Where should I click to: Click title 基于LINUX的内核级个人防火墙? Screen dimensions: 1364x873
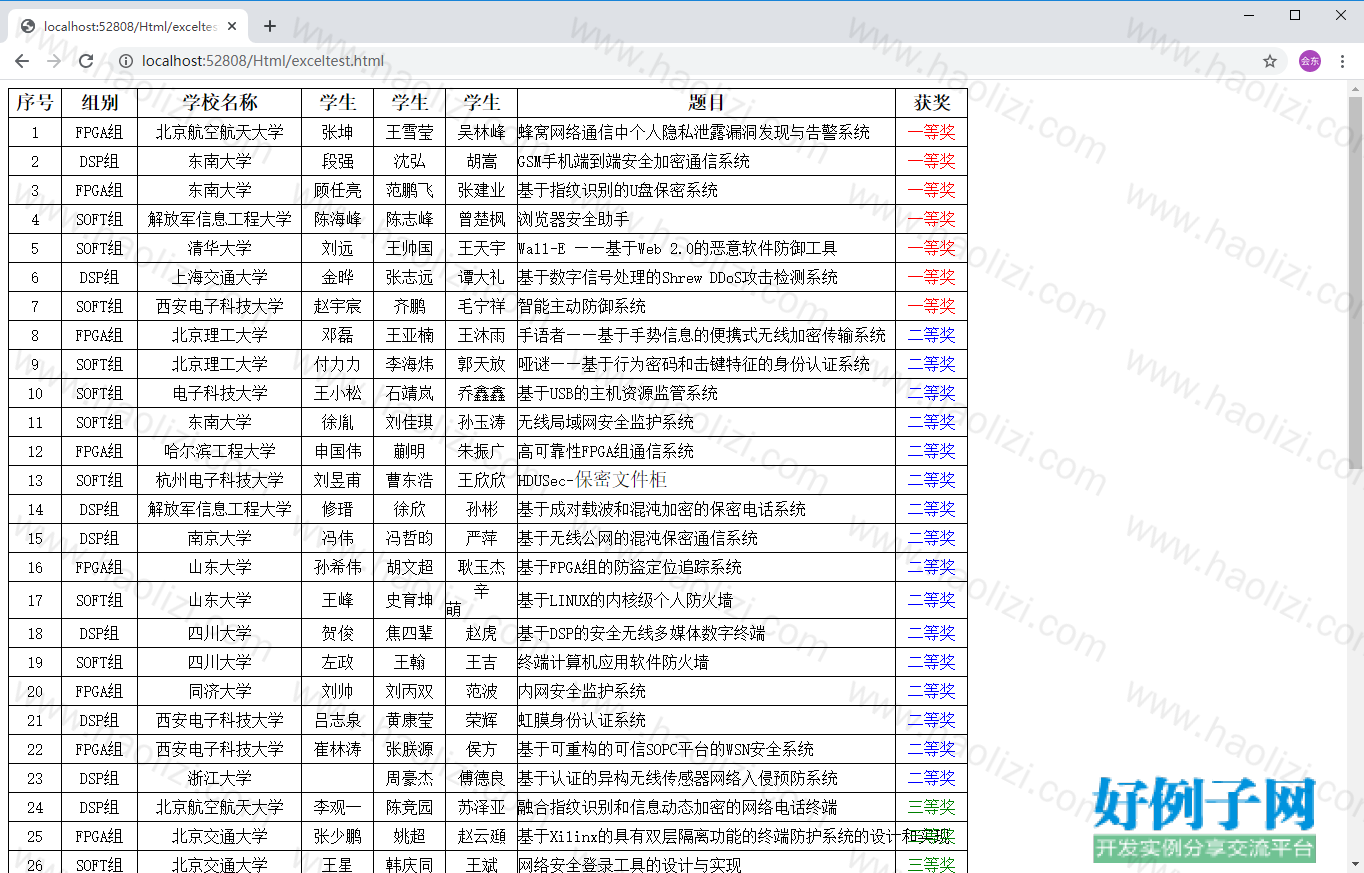pos(626,600)
